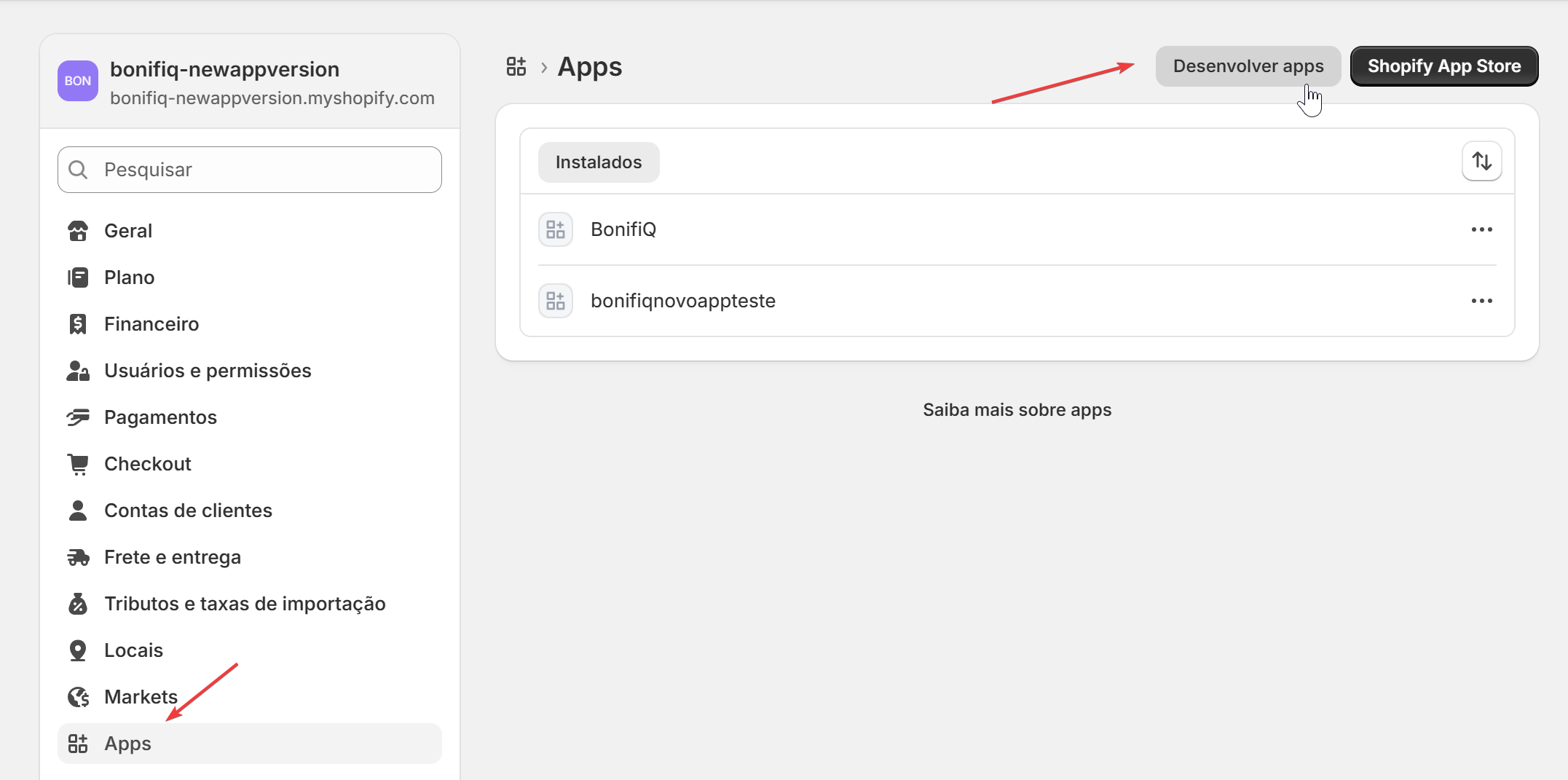
Task: Open Usuários e permissões
Action: click(x=250, y=371)
